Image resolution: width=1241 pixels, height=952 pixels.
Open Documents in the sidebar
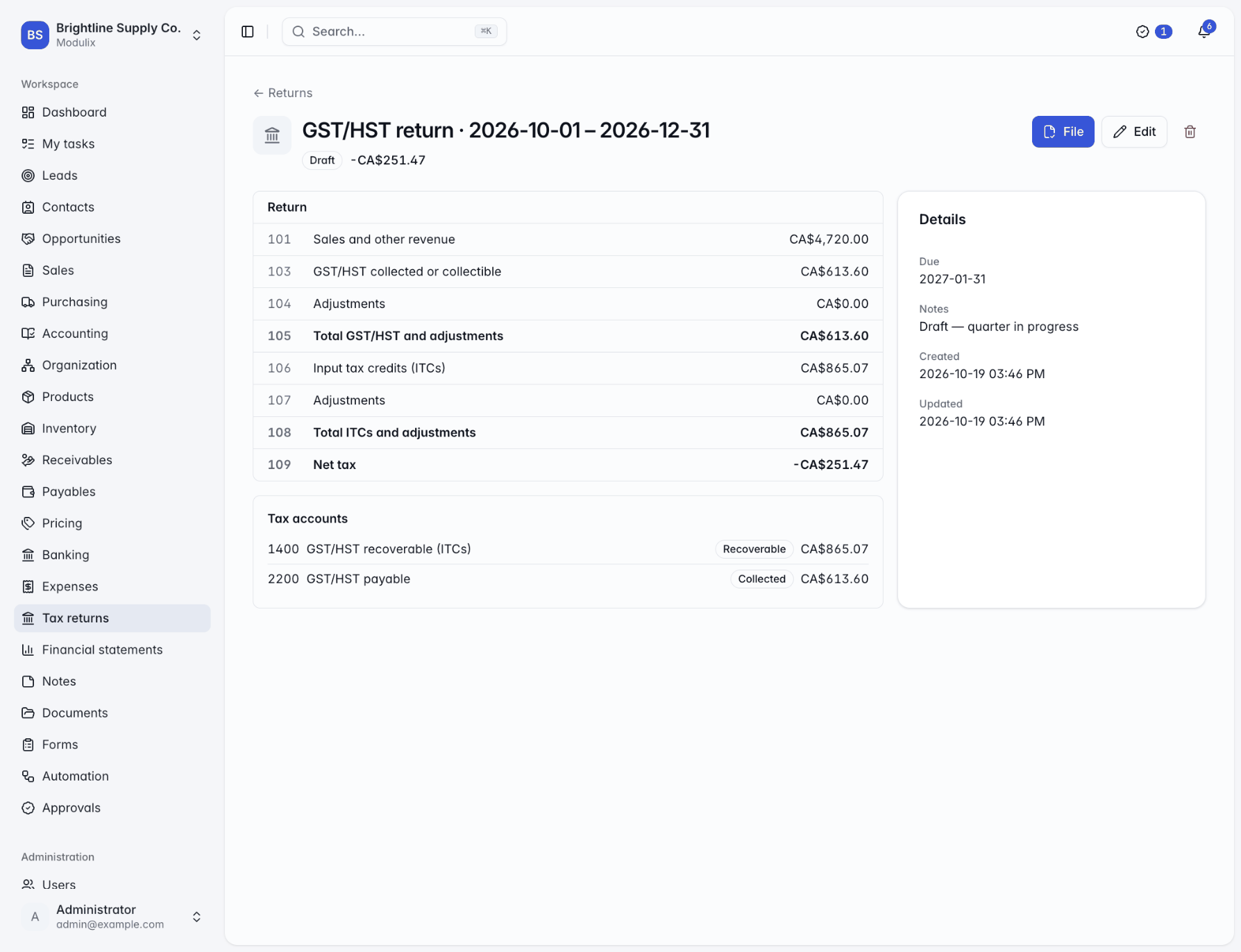112,713
